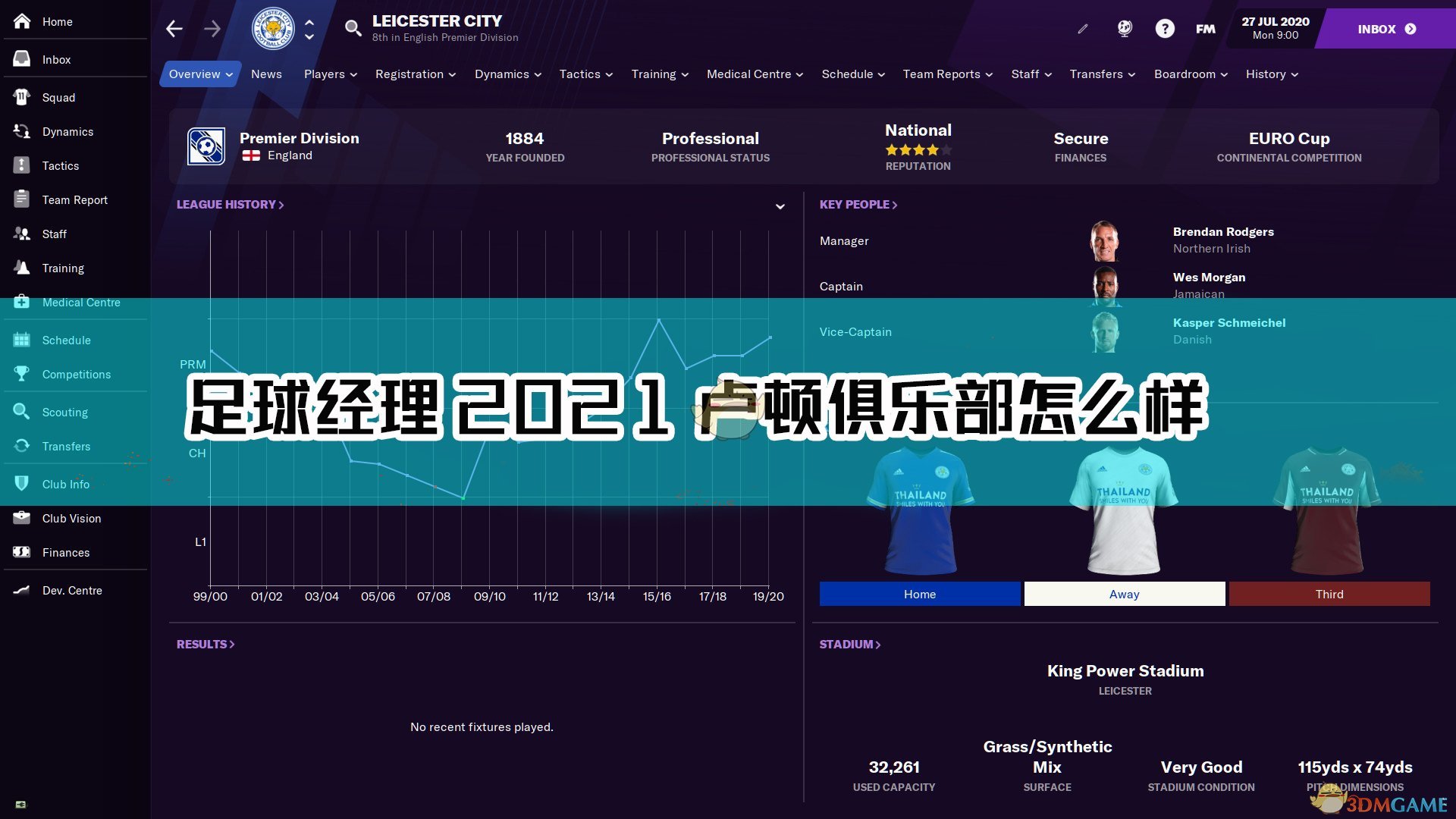Select the white Away kit bar
Screen dimensions: 1456x819
click(x=1125, y=594)
